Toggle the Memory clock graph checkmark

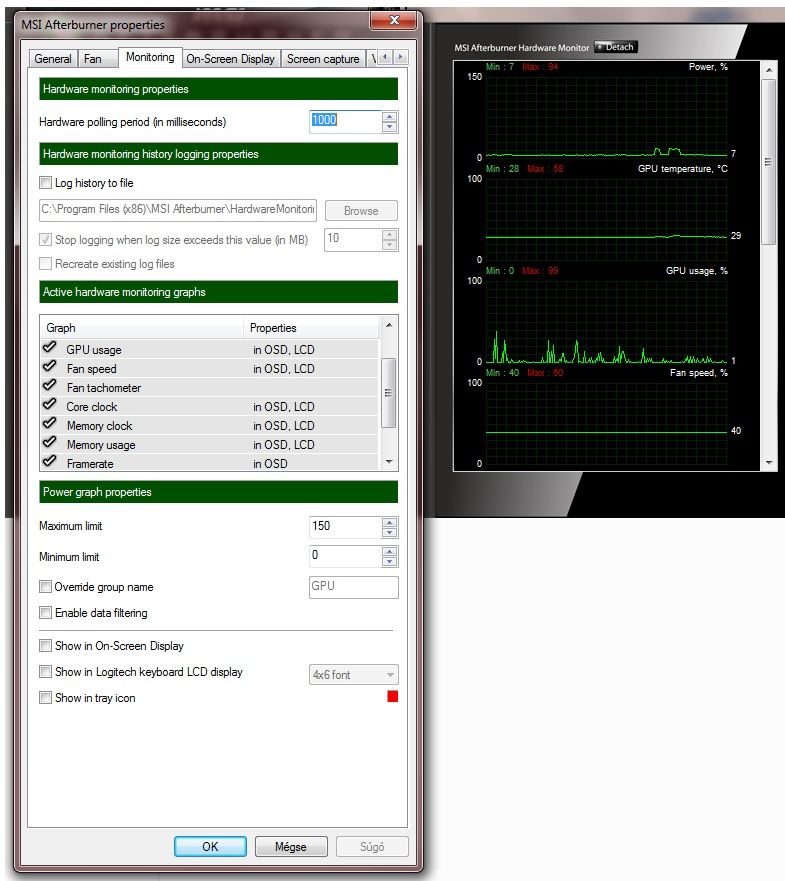(49, 424)
